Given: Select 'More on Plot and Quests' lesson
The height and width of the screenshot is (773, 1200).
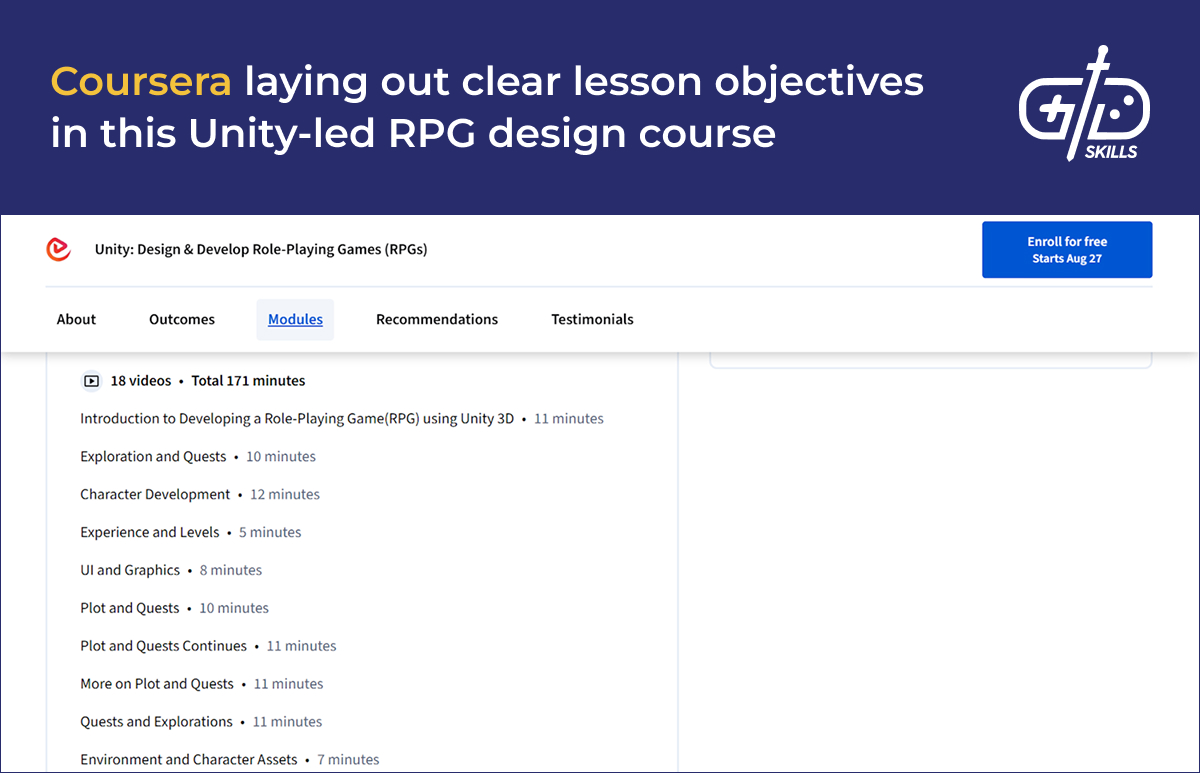Looking at the screenshot, I should [x=202, y=685].
